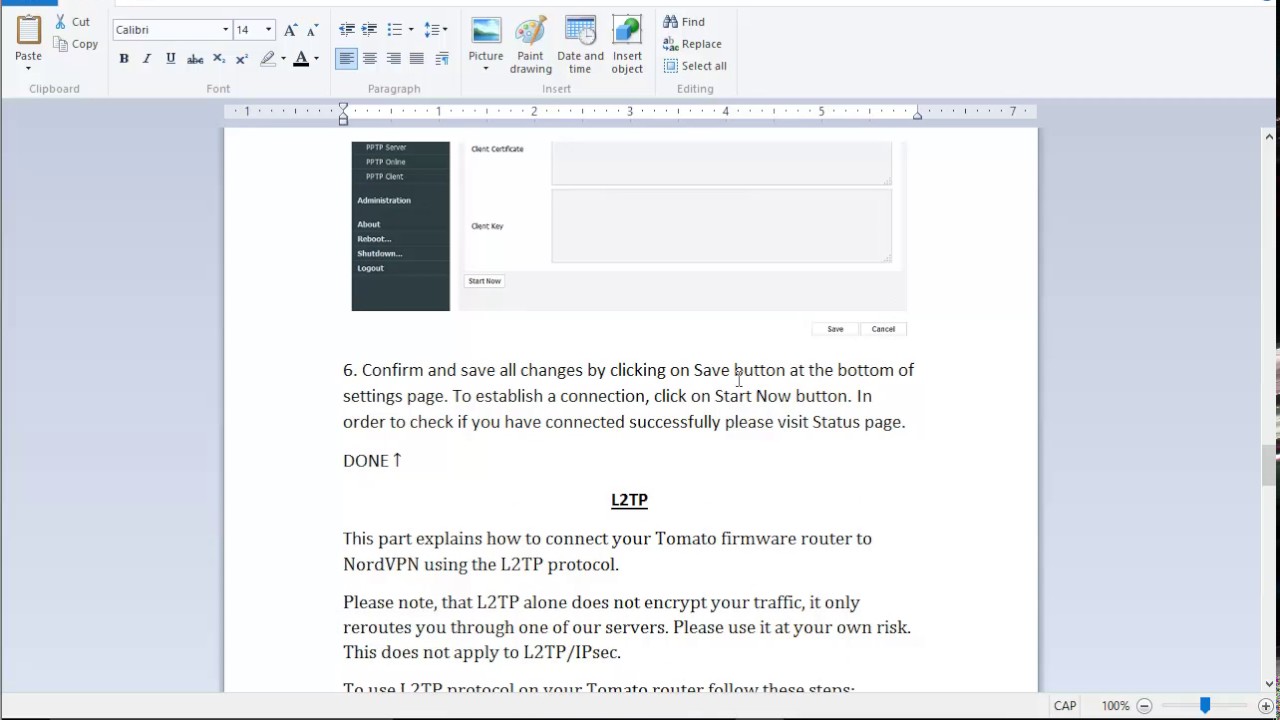Click the zoom in plus button
Image resolution: width=1280 pixels, height=720 pixels.
[x=1266, y=706]
